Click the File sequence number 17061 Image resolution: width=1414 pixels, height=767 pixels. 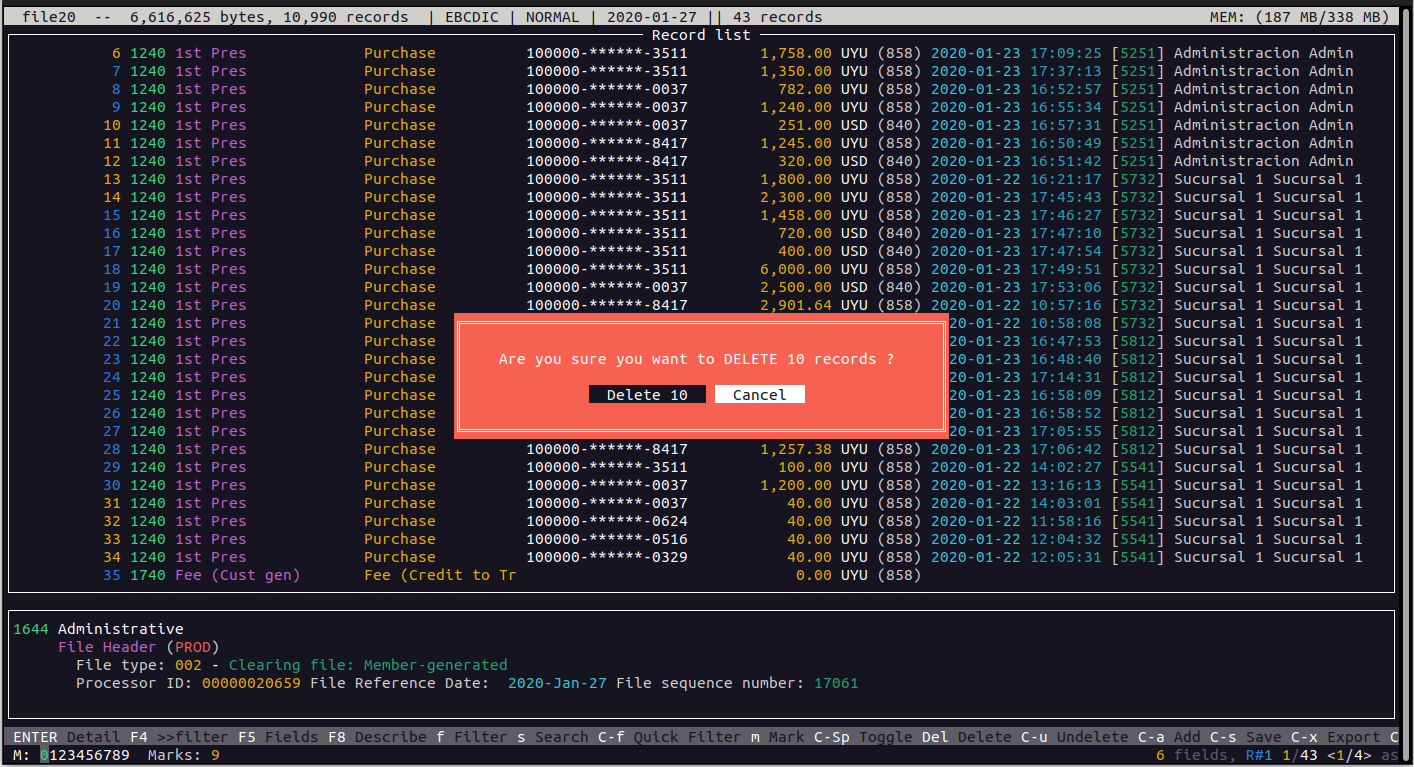point(835,683)
